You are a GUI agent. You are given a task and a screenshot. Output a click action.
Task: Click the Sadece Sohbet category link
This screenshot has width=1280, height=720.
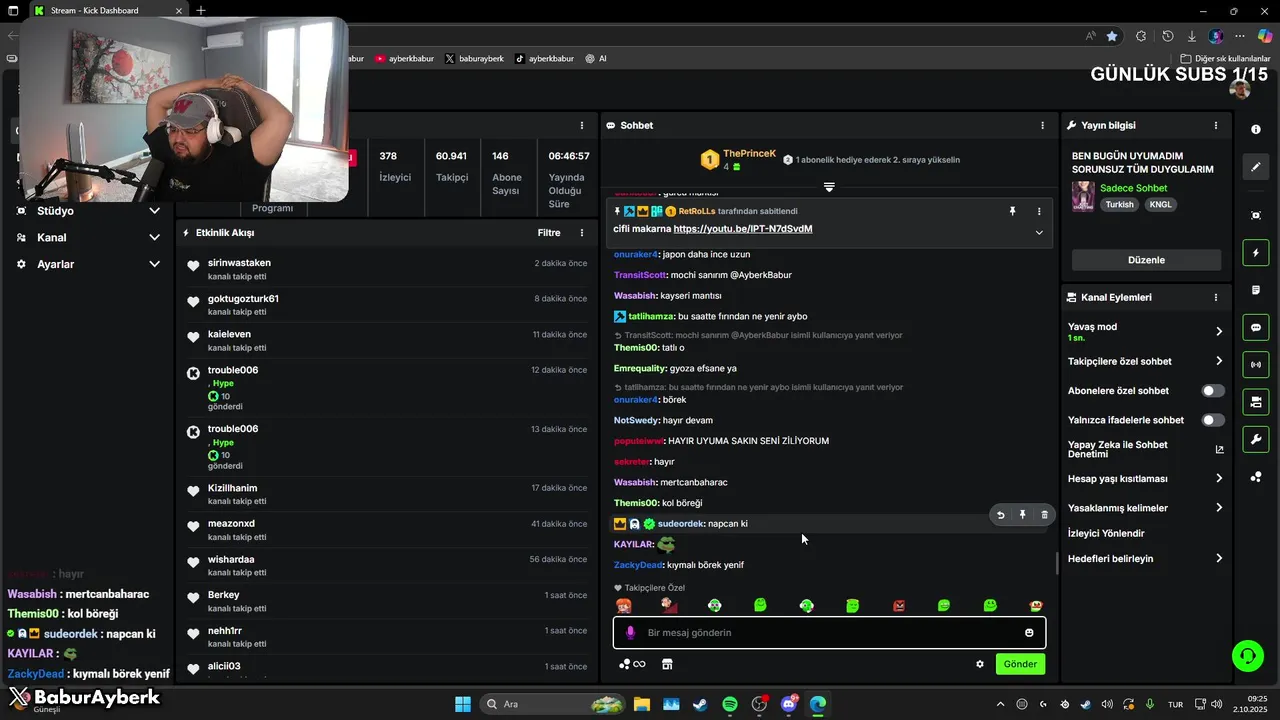(1133, 188)
